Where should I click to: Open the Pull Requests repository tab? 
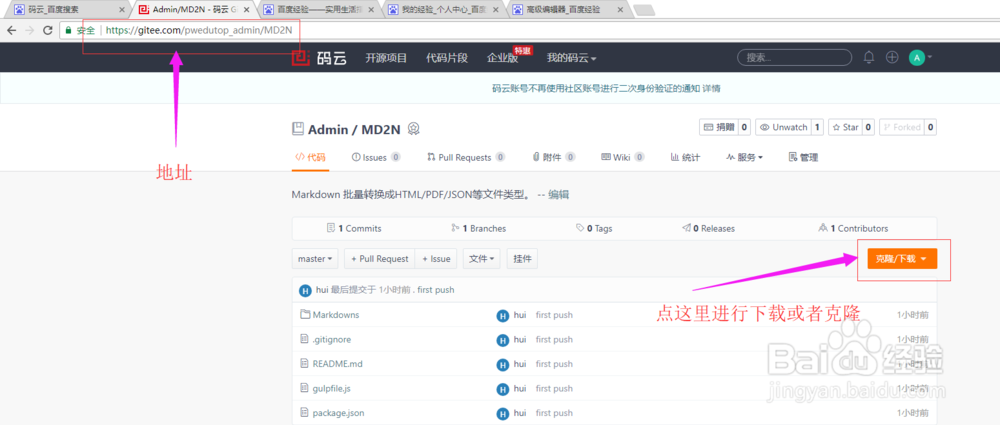[467, 157]
